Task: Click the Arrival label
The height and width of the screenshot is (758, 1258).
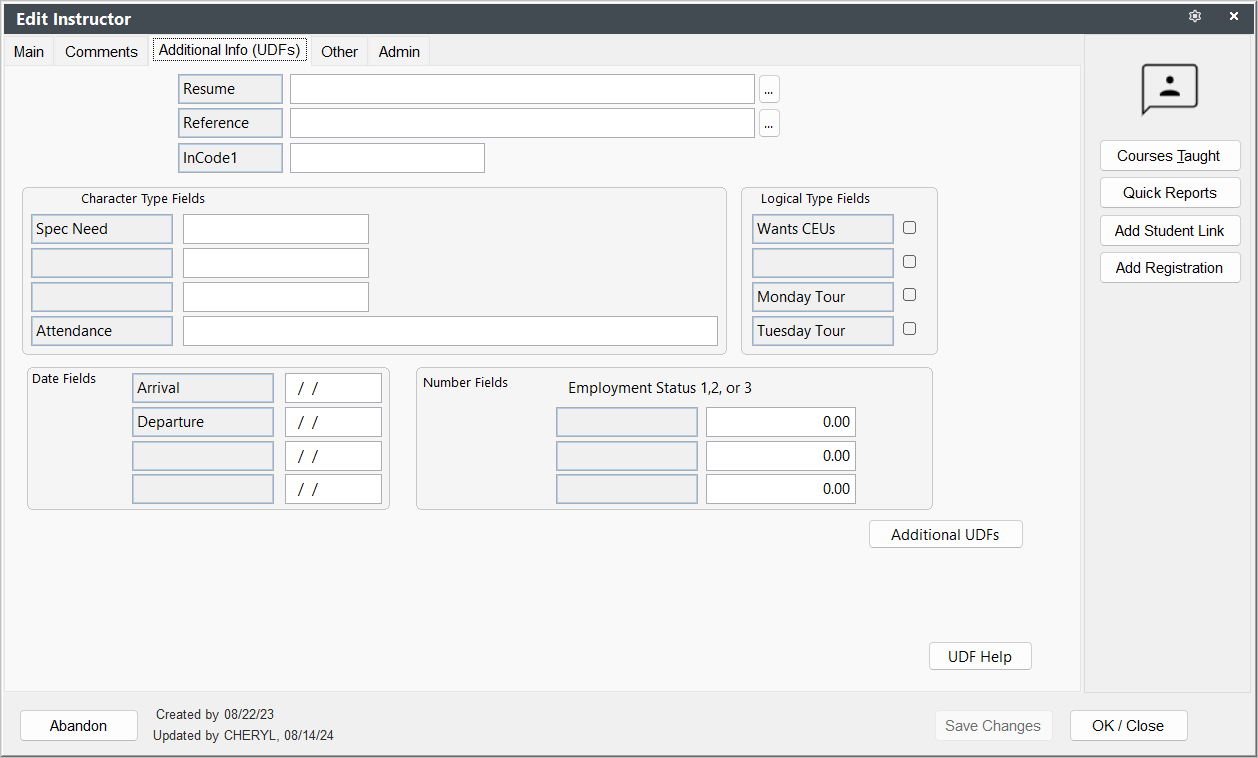Action: (x=203, y=388)
